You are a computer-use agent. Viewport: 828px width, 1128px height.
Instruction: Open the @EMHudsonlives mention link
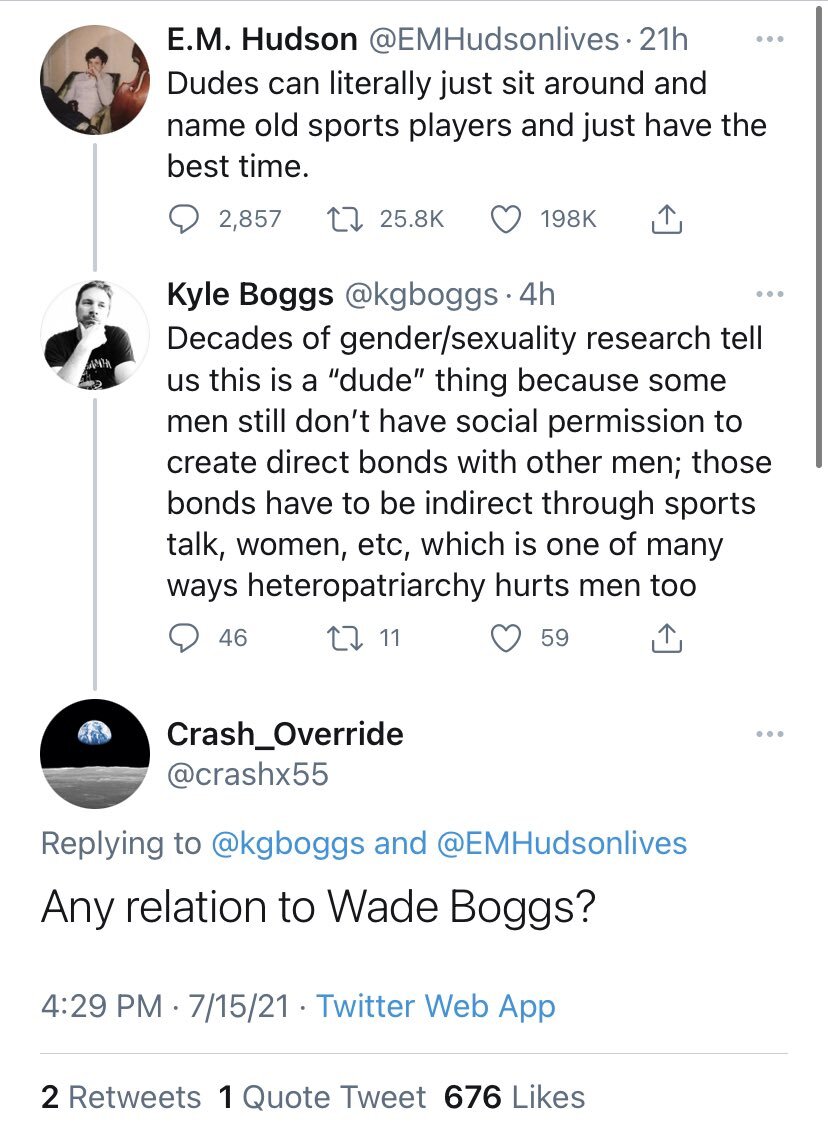(564, 843)
